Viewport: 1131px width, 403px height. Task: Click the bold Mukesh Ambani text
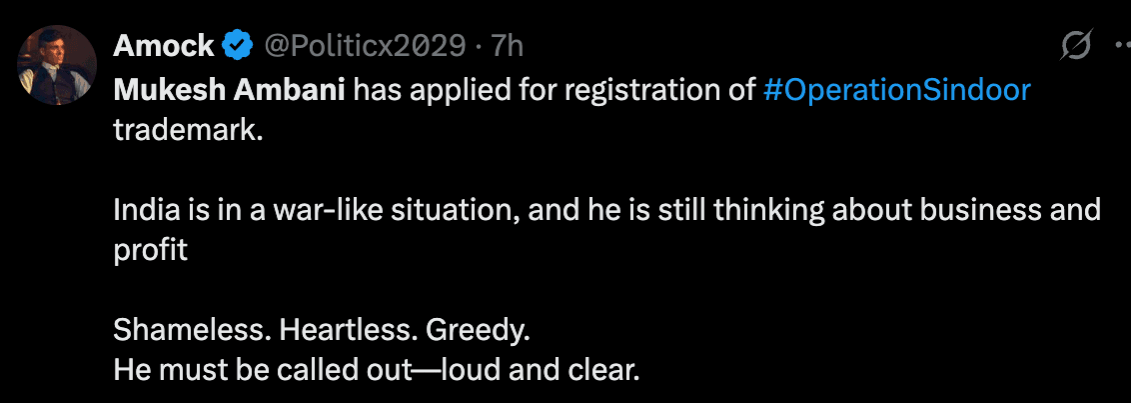click(x=229, y=91)
